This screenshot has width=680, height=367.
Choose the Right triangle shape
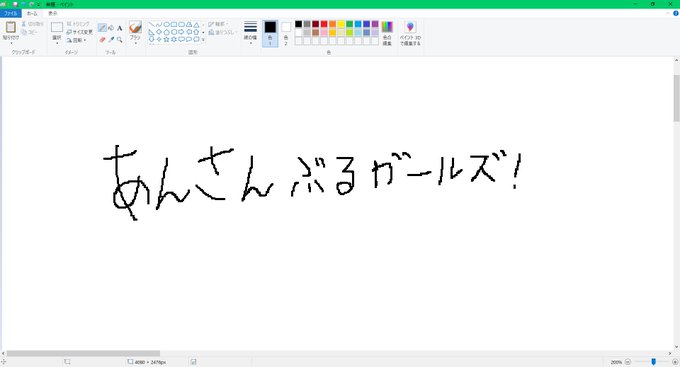click(x=151, y=32)
